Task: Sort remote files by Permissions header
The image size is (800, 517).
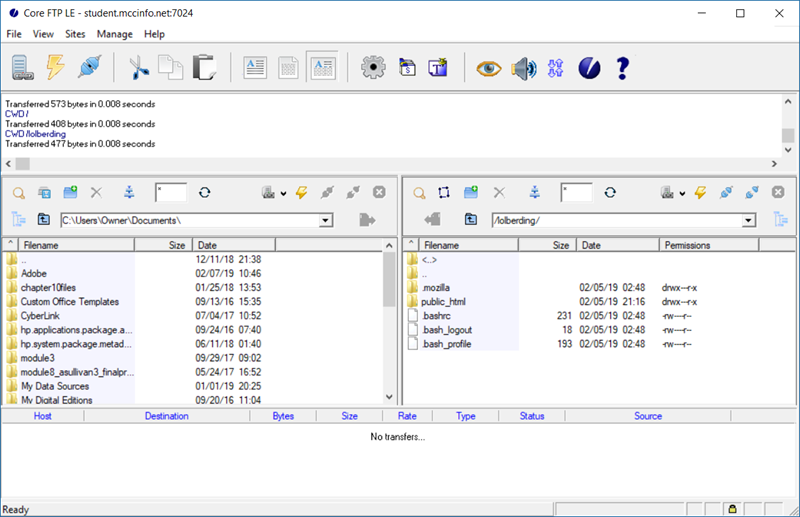Action: point(709,245)
